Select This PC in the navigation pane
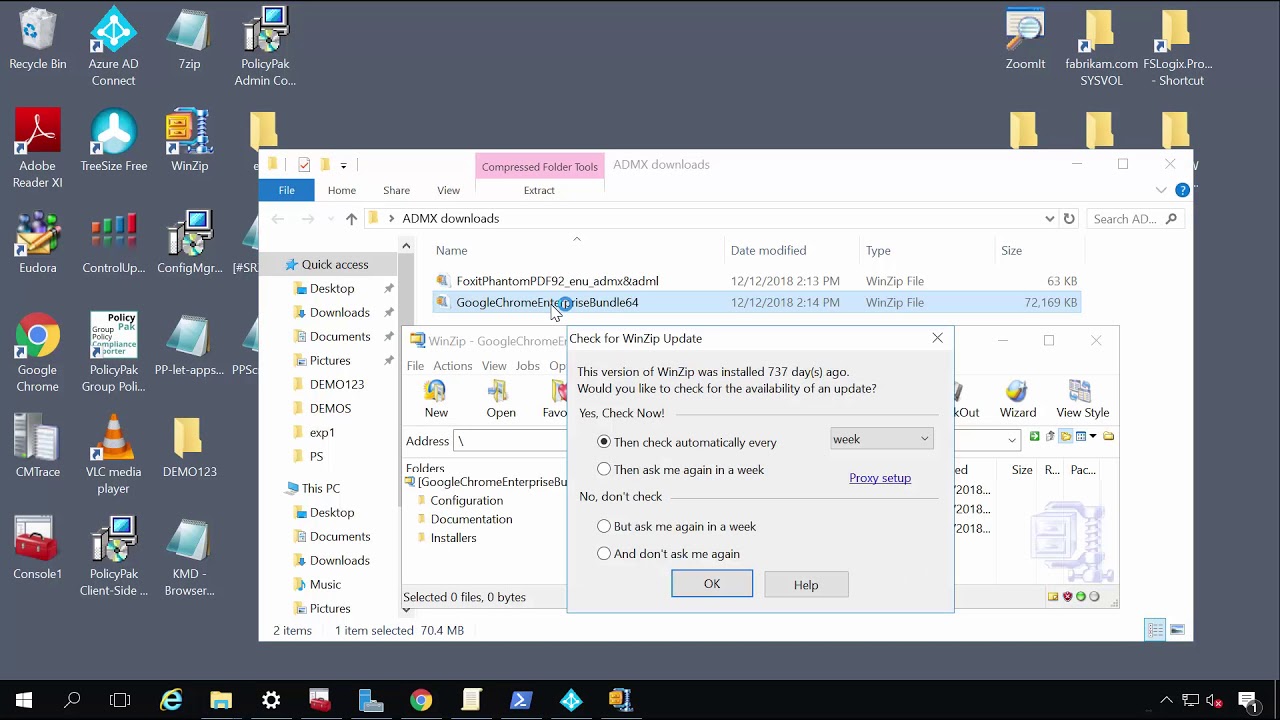 point(320,488)
